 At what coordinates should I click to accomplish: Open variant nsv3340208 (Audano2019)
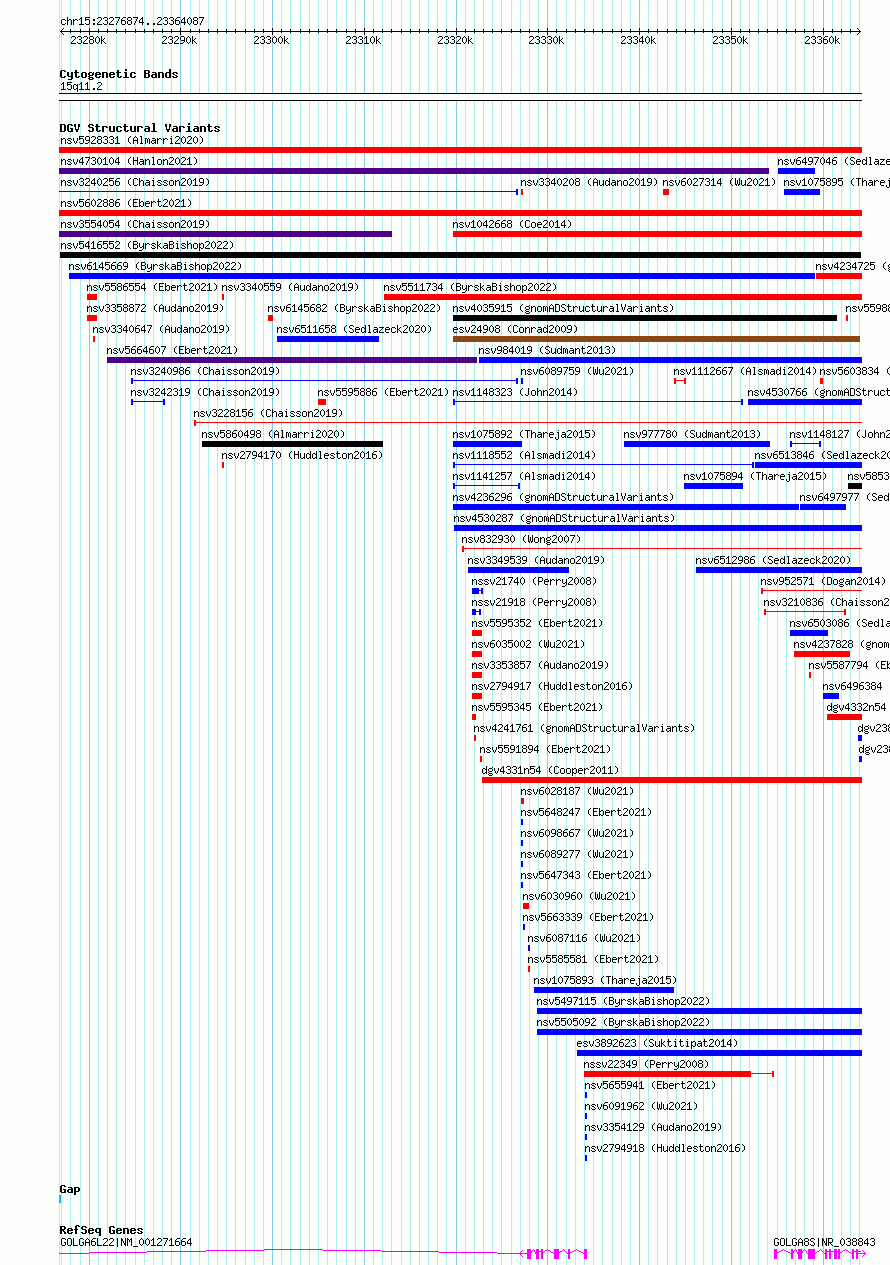[589, 182]
